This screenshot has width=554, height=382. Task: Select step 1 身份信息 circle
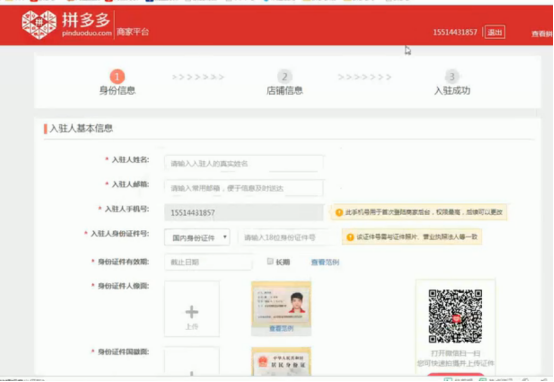pyautogui.click(x=117, y=77)
